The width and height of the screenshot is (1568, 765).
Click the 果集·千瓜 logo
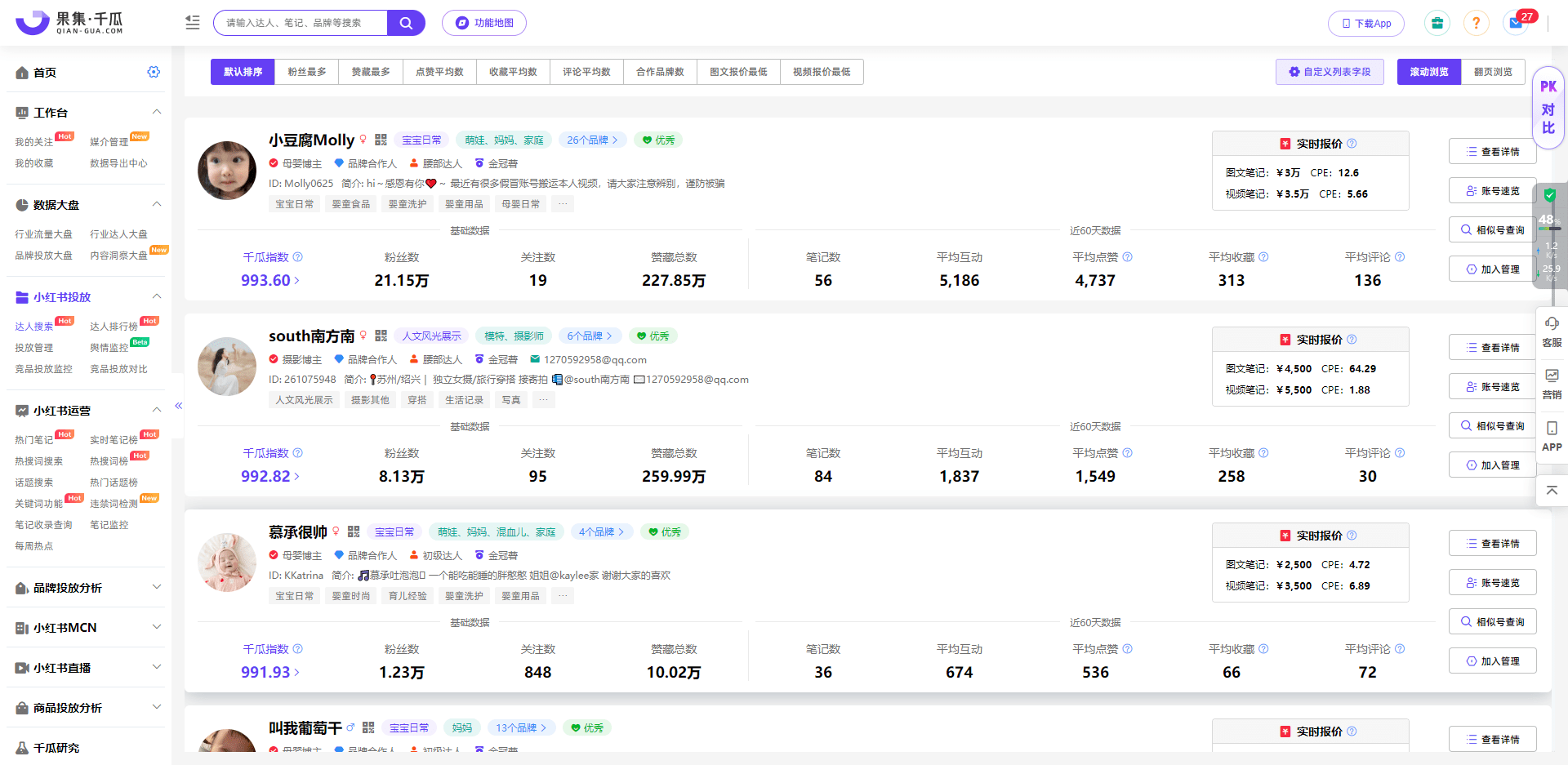[69, 22]
